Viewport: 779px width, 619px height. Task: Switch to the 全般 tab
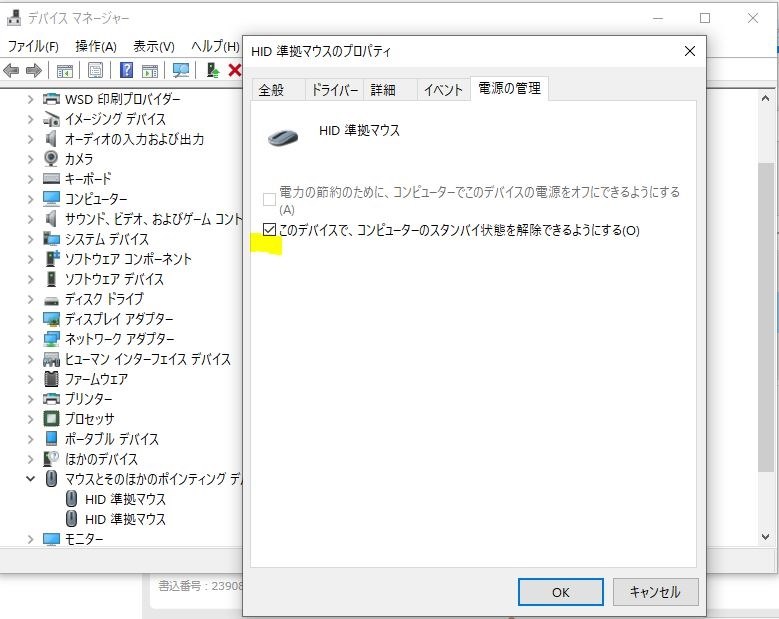pyautogui.click(x=278, y=90)
